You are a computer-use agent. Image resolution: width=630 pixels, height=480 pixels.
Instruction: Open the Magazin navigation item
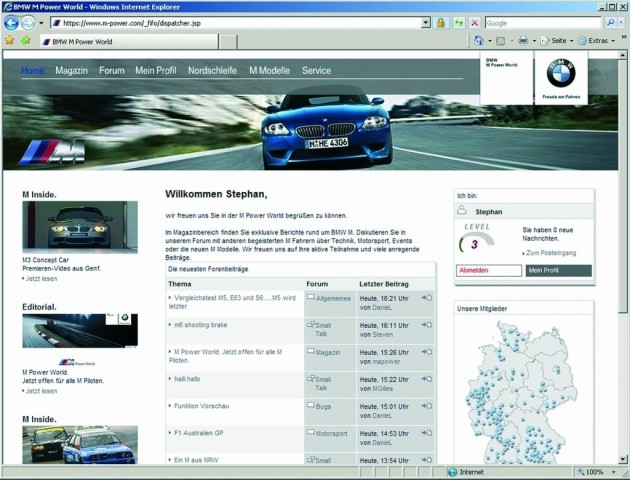[x=71, y=70]
